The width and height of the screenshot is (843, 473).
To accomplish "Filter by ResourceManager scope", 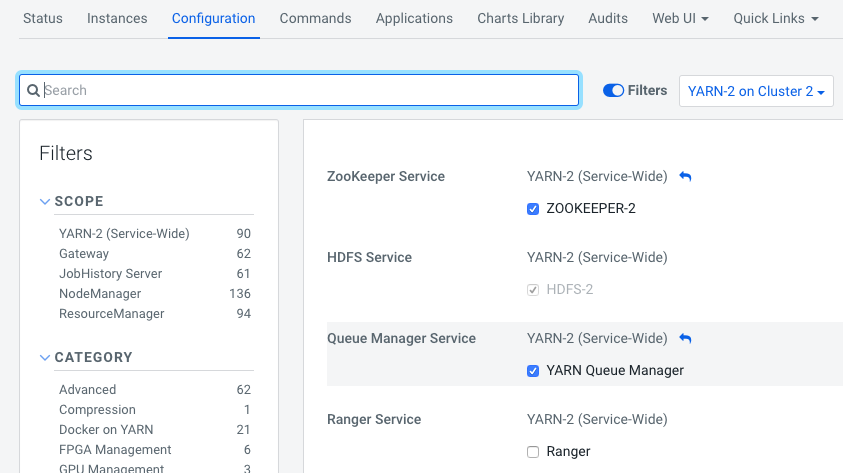I will 111,314.
